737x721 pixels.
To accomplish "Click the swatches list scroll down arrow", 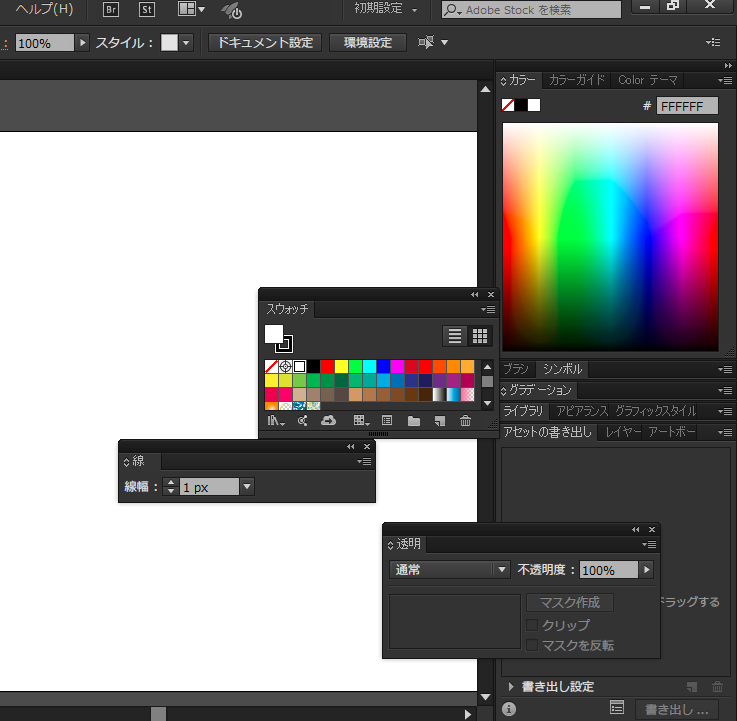I will (x=487, y=403).
